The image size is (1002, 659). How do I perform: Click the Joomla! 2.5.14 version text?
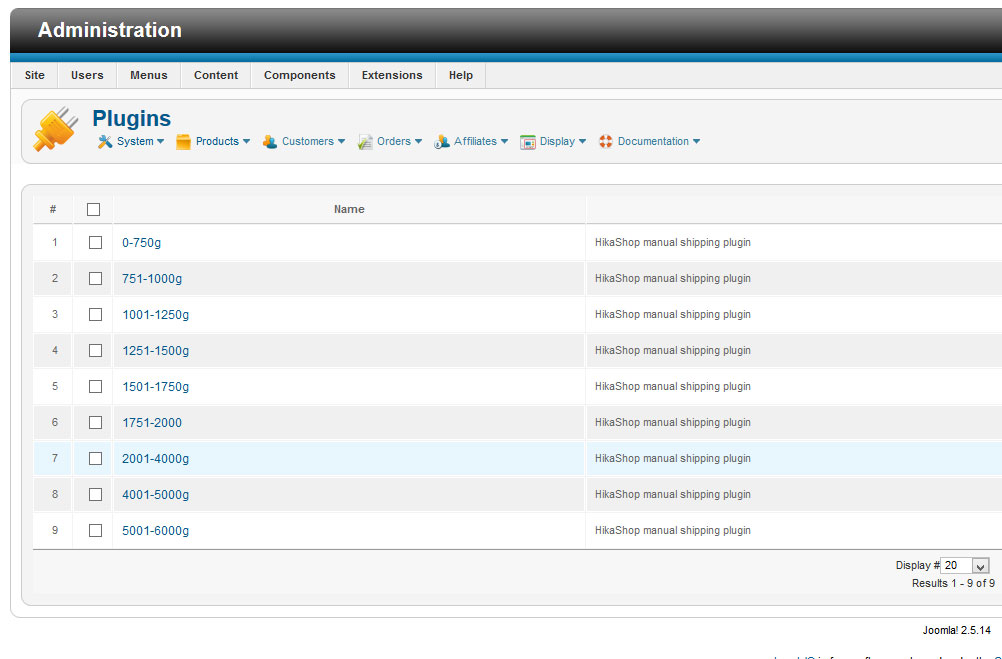[x=957, y=630]
